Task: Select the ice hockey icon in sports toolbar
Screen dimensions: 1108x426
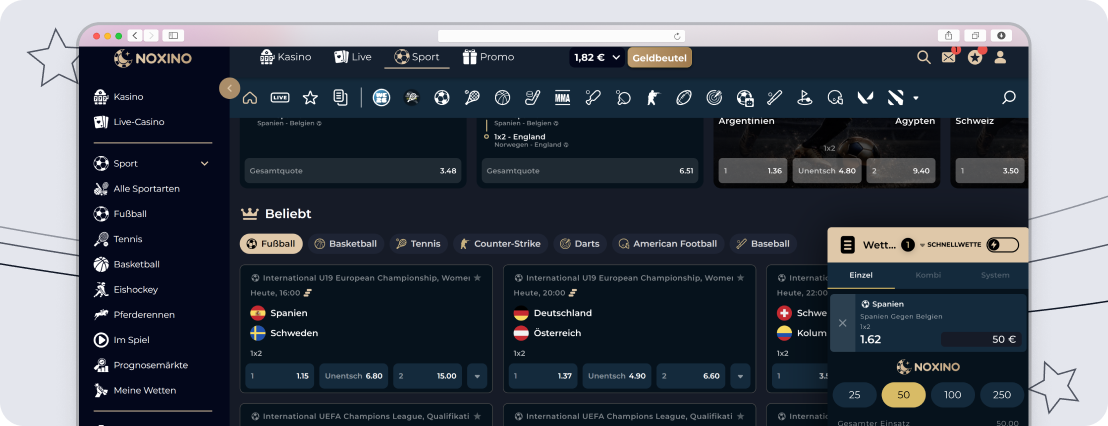Action: tap(532, 97)
